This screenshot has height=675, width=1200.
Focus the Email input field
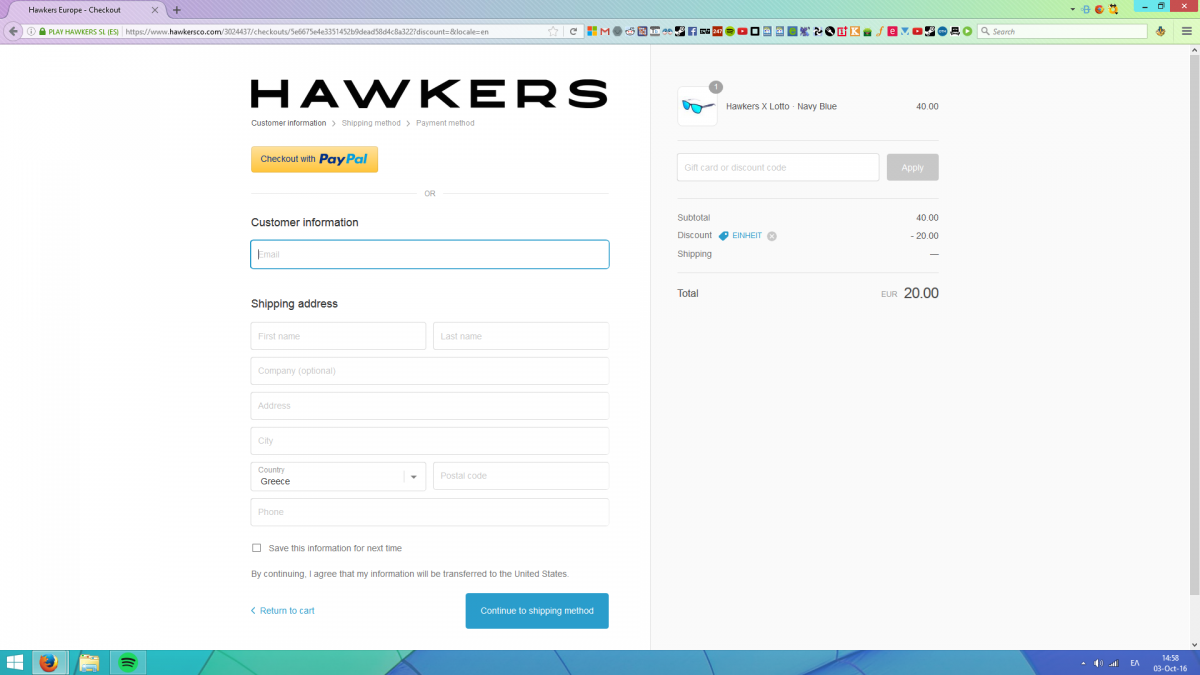[430, 254]
